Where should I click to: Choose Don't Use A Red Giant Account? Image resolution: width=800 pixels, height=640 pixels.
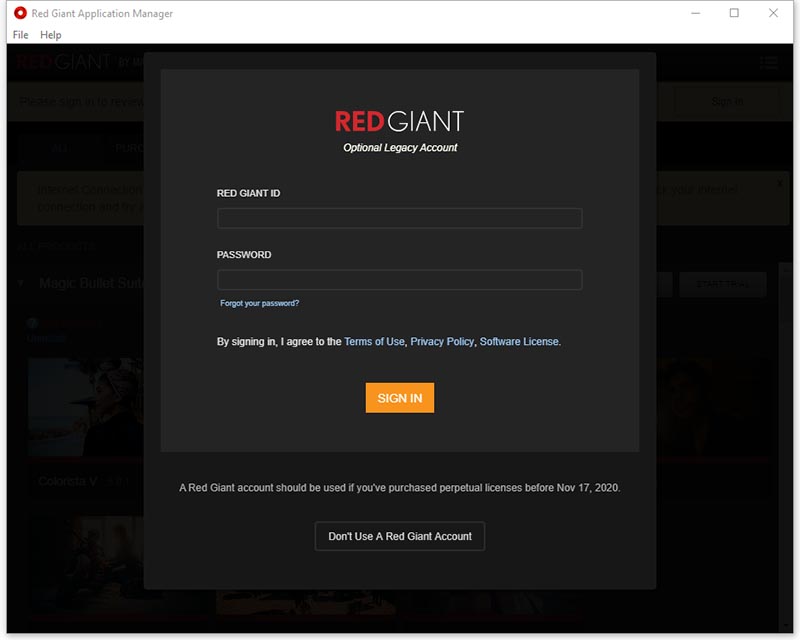pyautogui.click(x=399, y=536)
